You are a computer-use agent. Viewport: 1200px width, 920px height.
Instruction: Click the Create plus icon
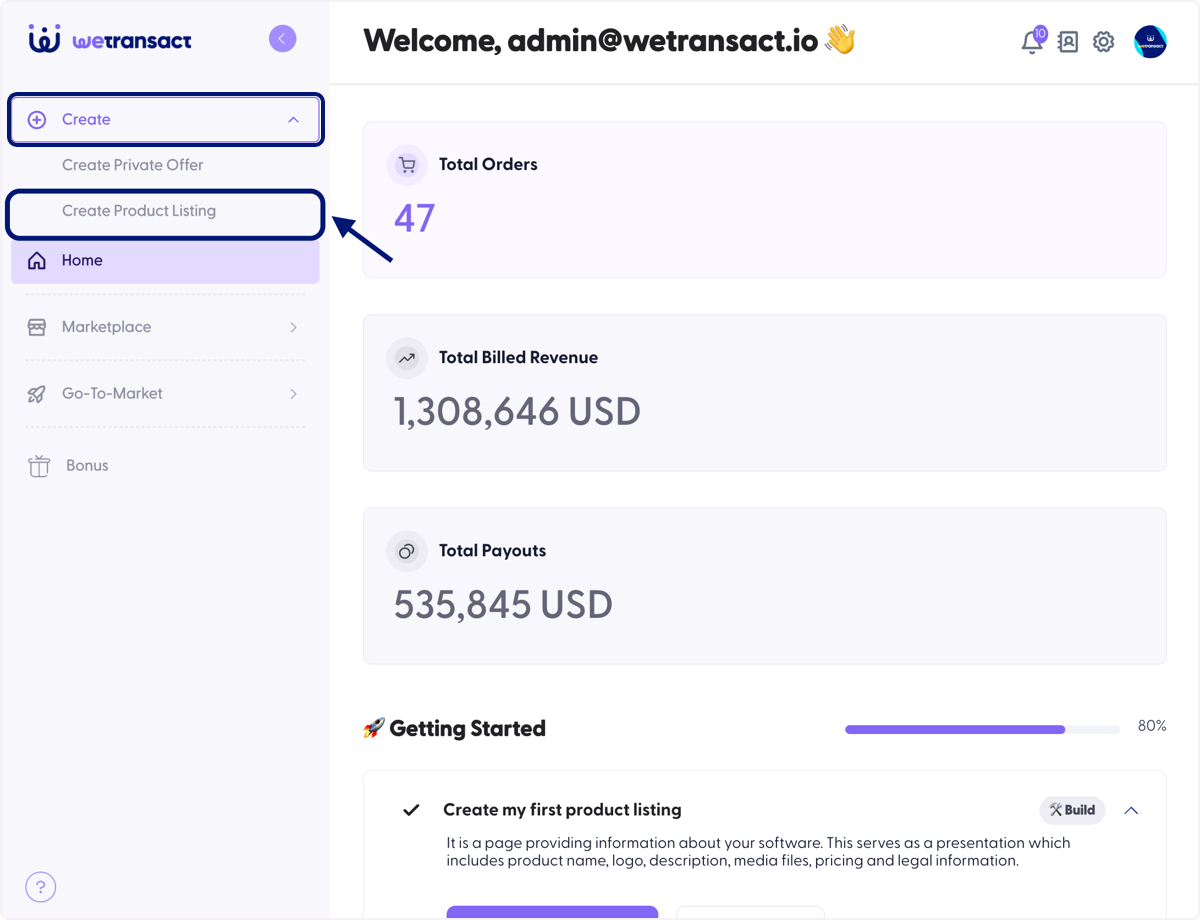(37, 119)
